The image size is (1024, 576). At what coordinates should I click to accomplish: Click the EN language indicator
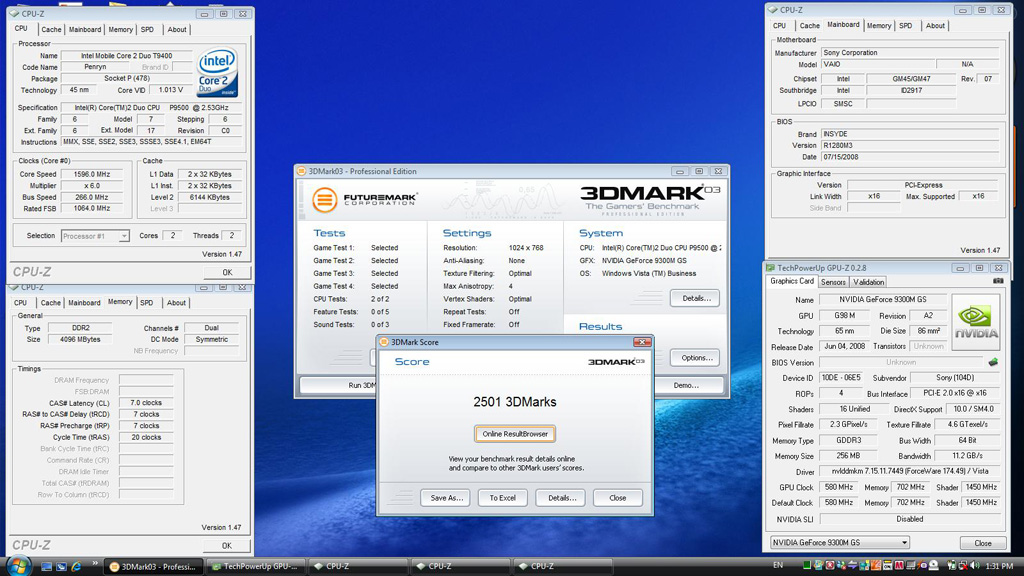778,566
